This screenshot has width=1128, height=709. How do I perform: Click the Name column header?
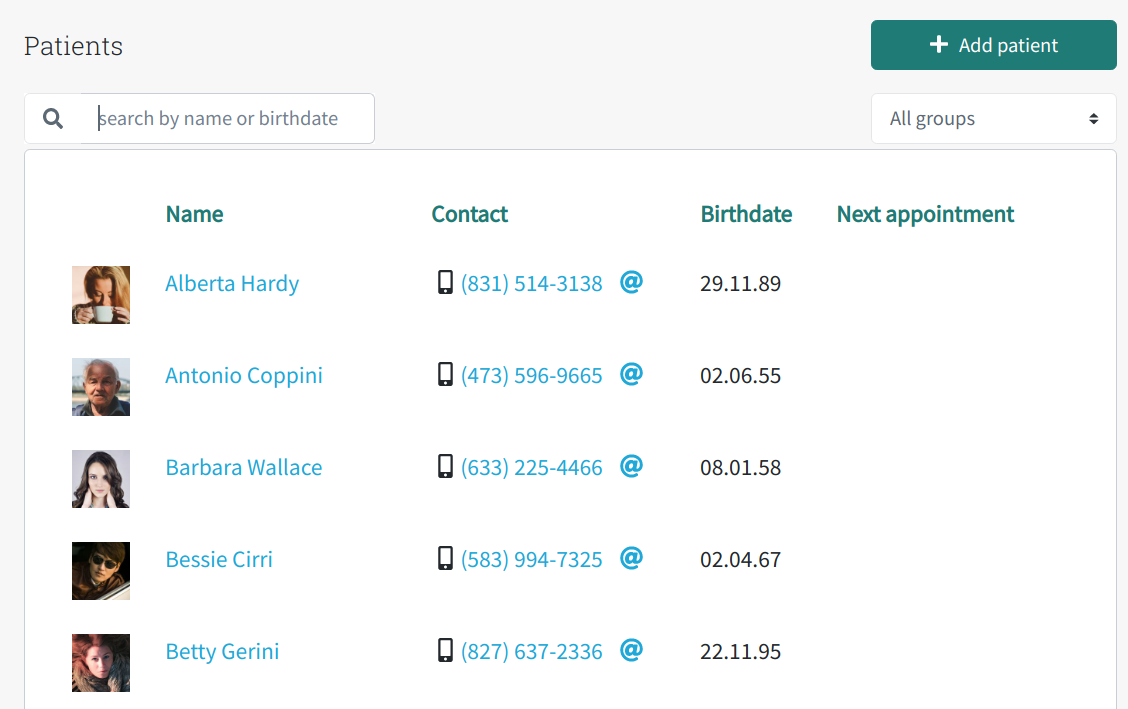pyautogui.click(x=194, y=214)
